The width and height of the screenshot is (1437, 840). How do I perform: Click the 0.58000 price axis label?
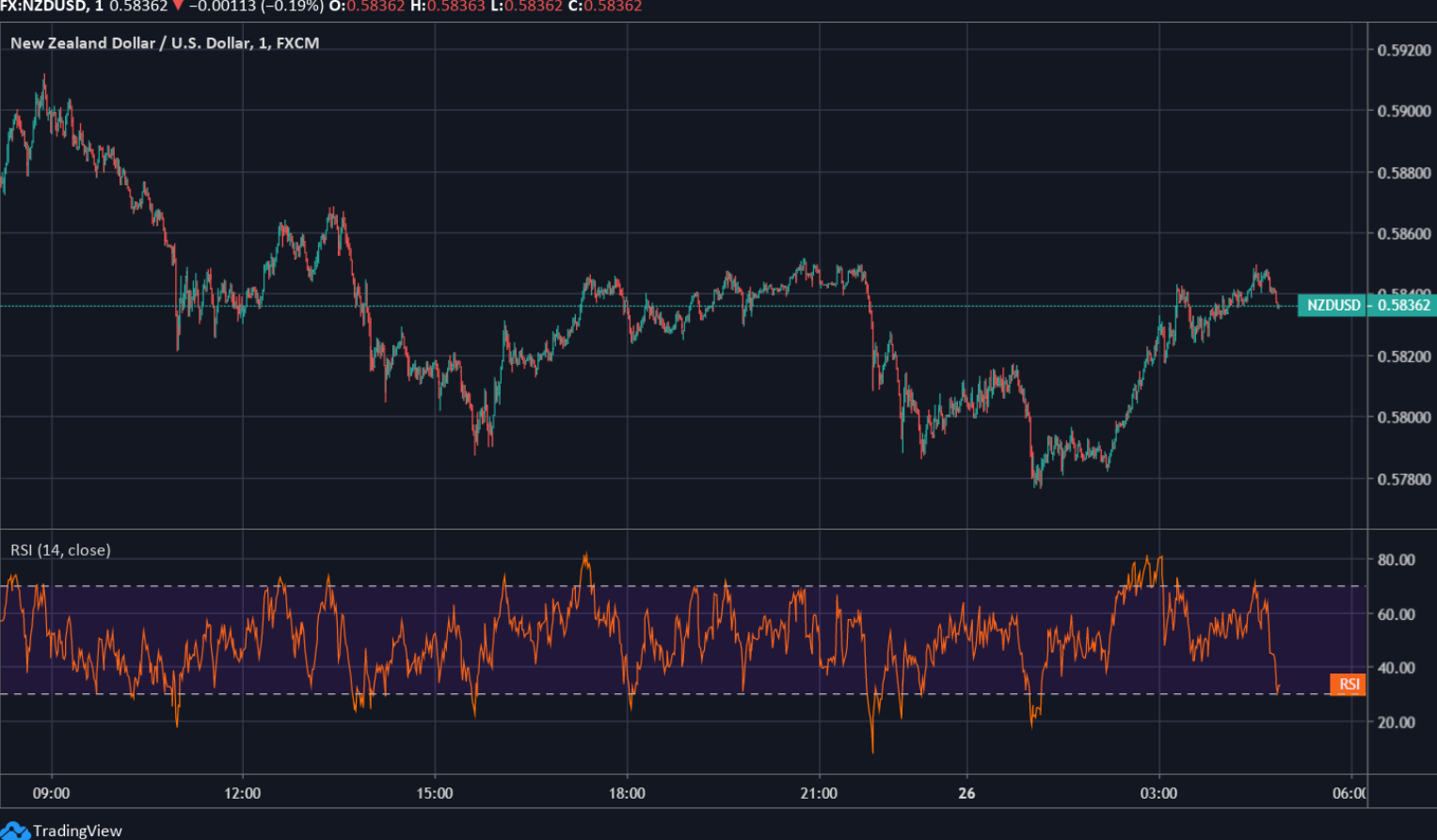coord(1403,418)
